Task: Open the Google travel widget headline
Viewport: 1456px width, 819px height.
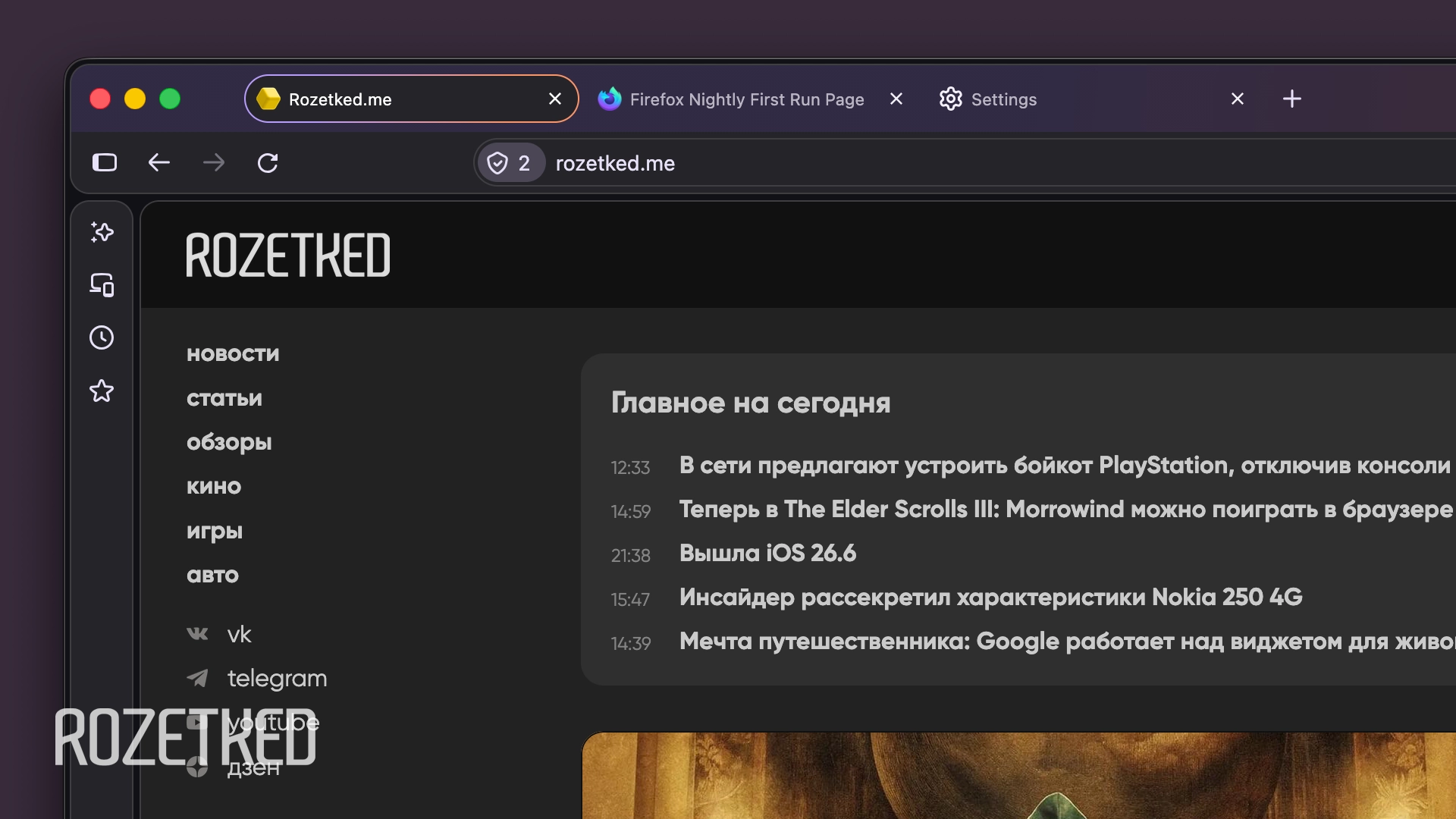Action: coord(1068,642)
